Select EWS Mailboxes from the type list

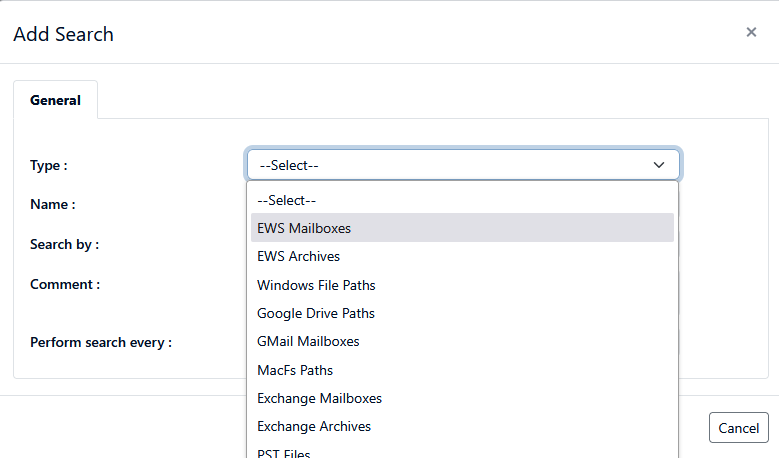point(304,228)
